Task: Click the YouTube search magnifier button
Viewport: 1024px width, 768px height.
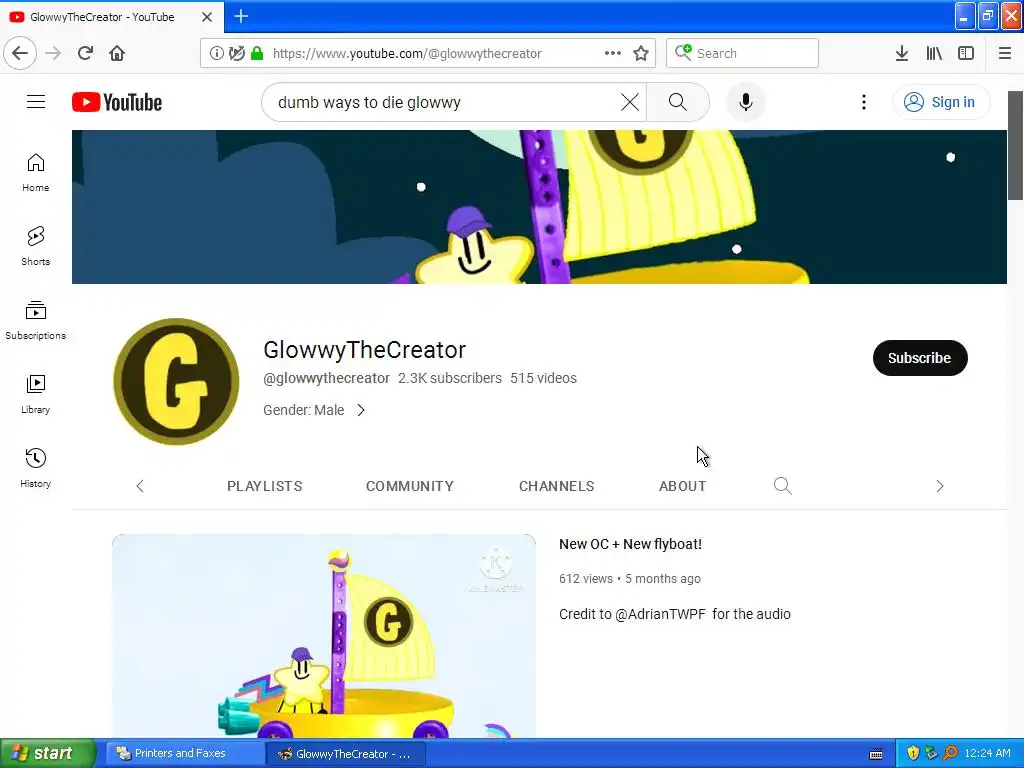Action: (678, 102)
